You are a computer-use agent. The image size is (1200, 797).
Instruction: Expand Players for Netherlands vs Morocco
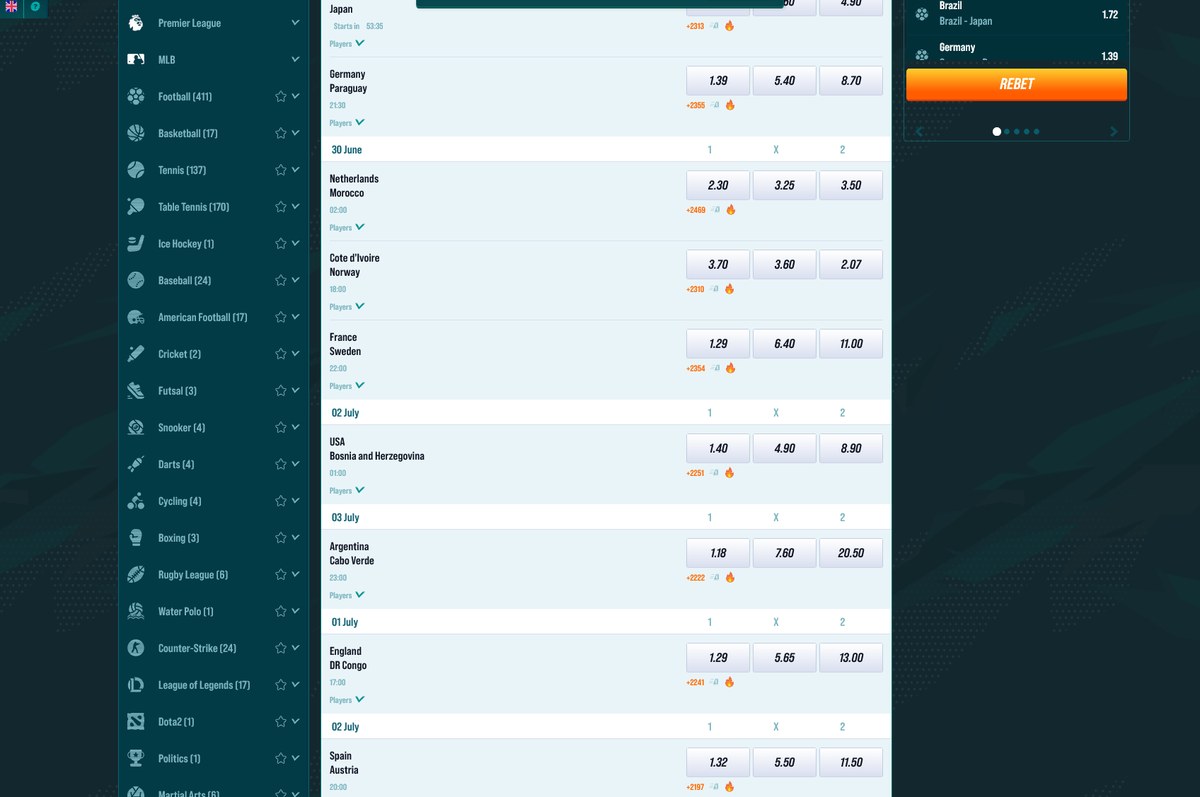click(x=347, y=228)
